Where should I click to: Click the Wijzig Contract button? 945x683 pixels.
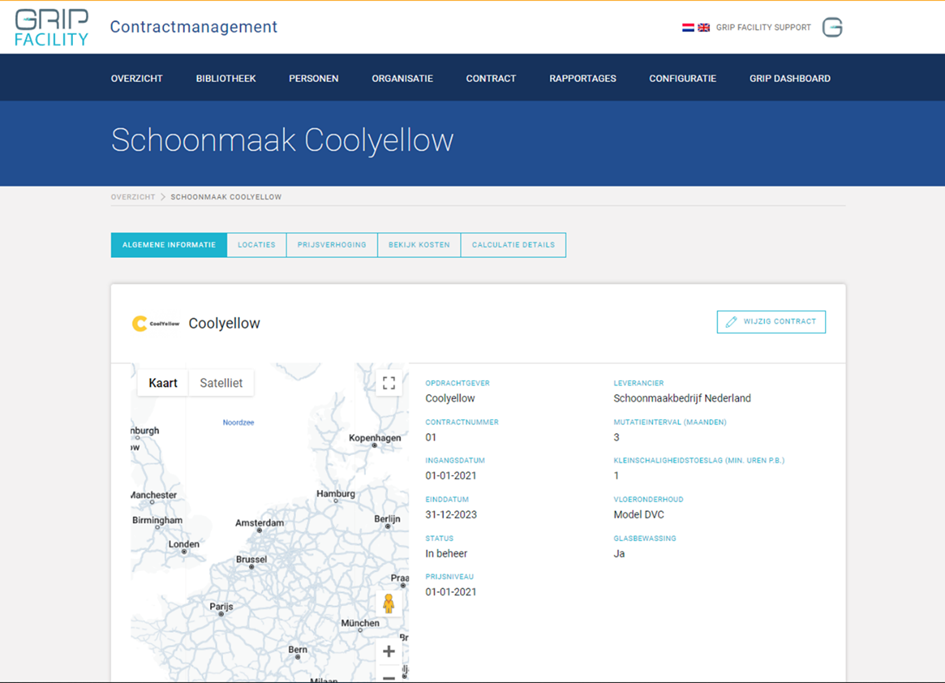click(771, 322)
